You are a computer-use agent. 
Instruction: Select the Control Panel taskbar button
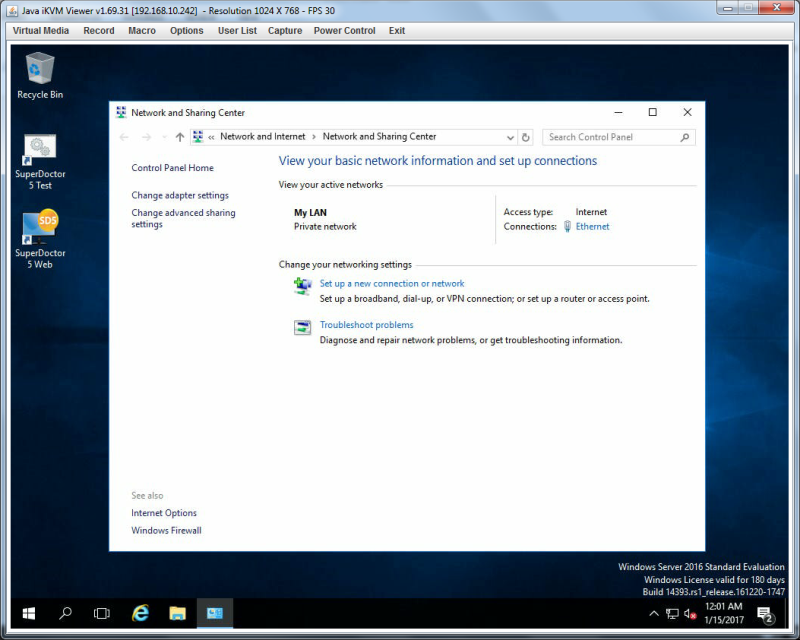tap(215, 613)
